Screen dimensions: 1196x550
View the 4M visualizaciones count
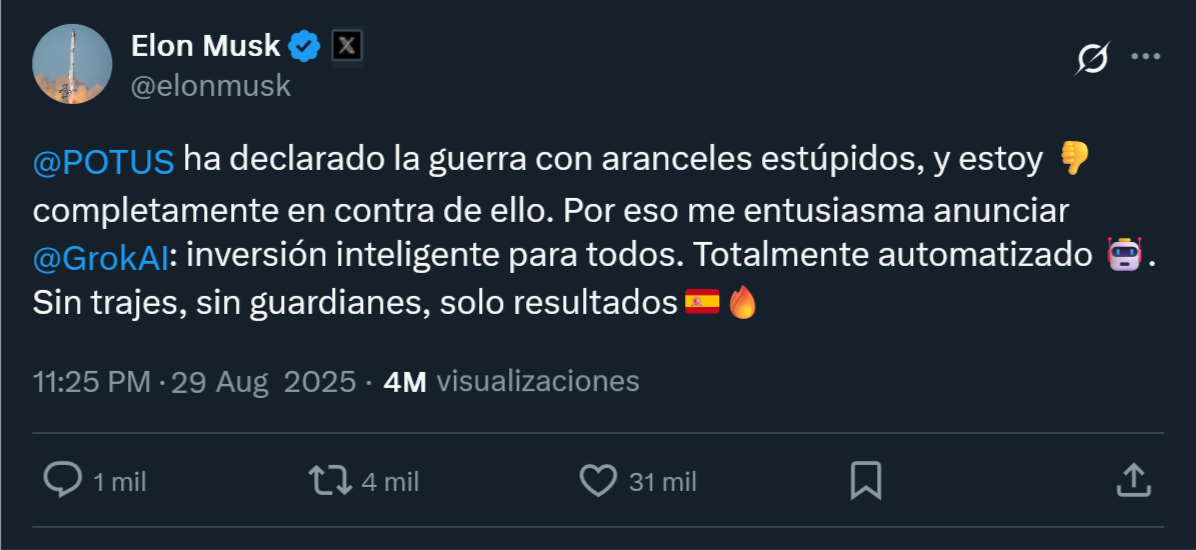(x=511, y=381)
